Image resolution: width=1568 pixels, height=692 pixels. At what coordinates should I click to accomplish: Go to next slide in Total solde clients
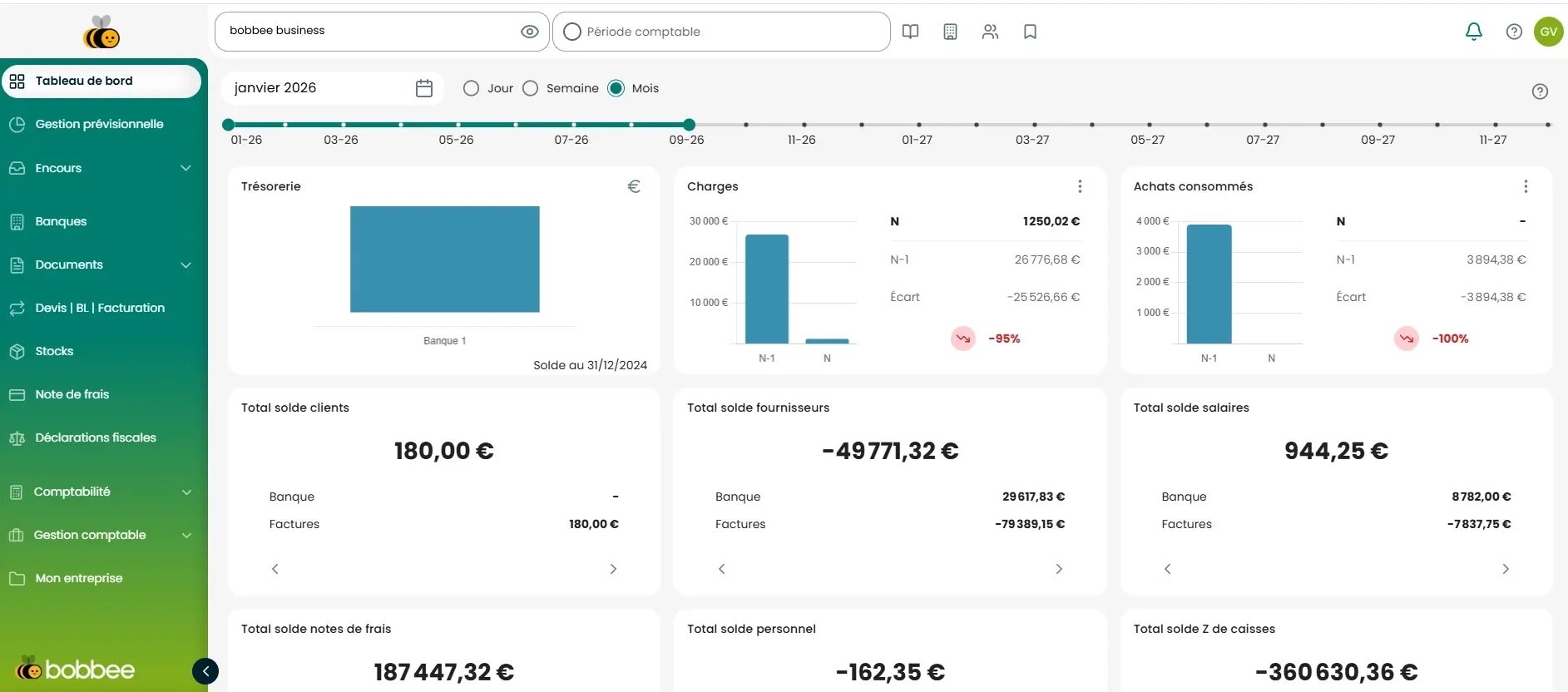(x=613, y=569)
